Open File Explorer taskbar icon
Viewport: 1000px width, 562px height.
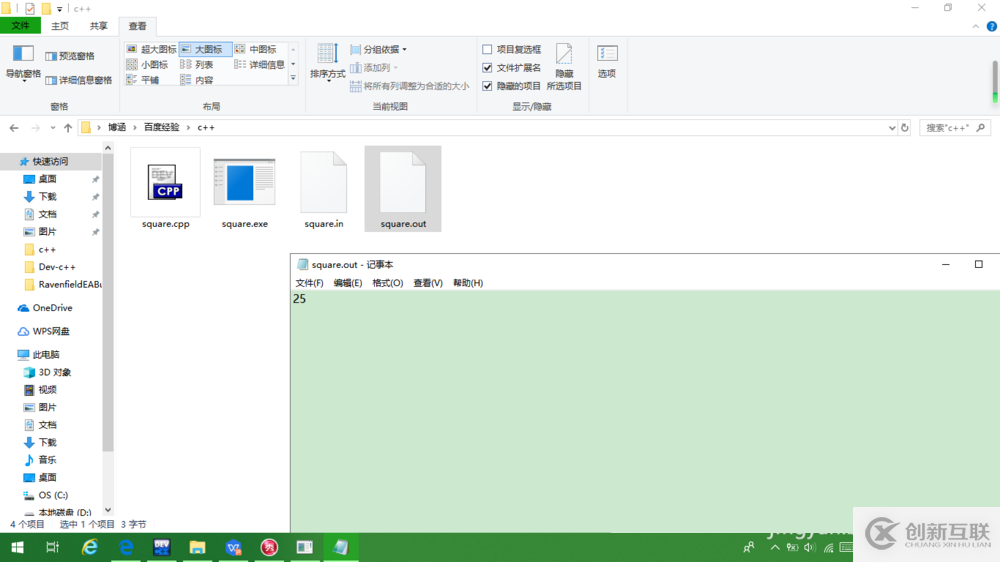click(x=197, y=547)
